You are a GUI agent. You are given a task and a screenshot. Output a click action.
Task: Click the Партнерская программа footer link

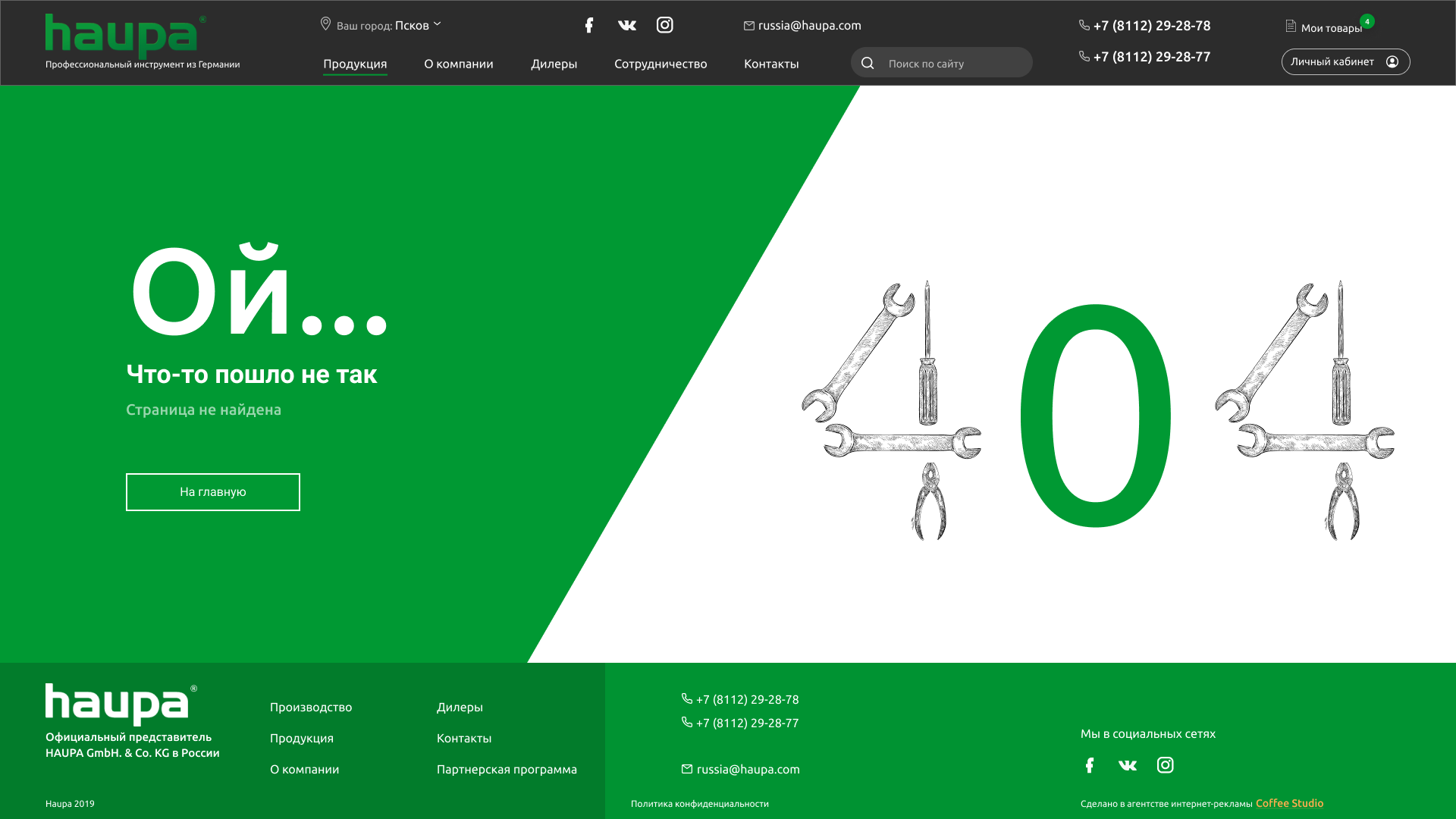(x=507, y=769)
